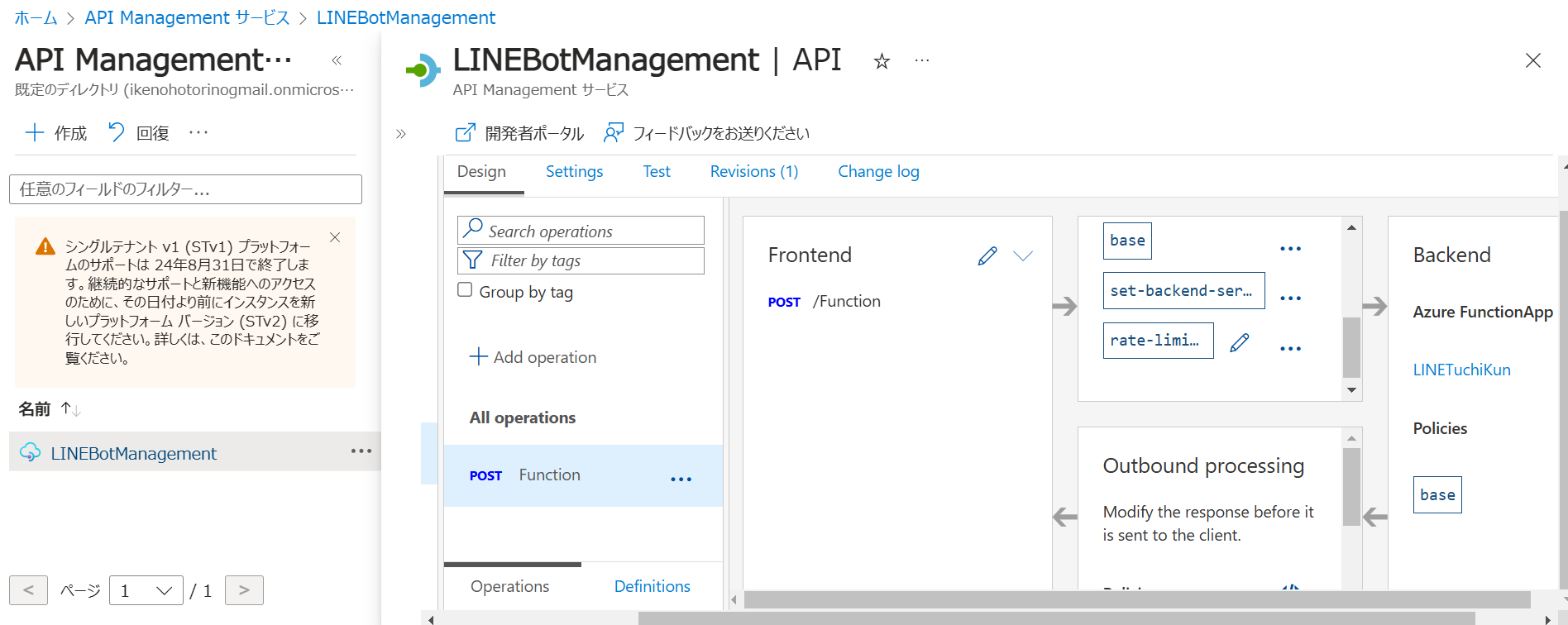Click the set-backend-ser… policy tag

[1183, 290]
